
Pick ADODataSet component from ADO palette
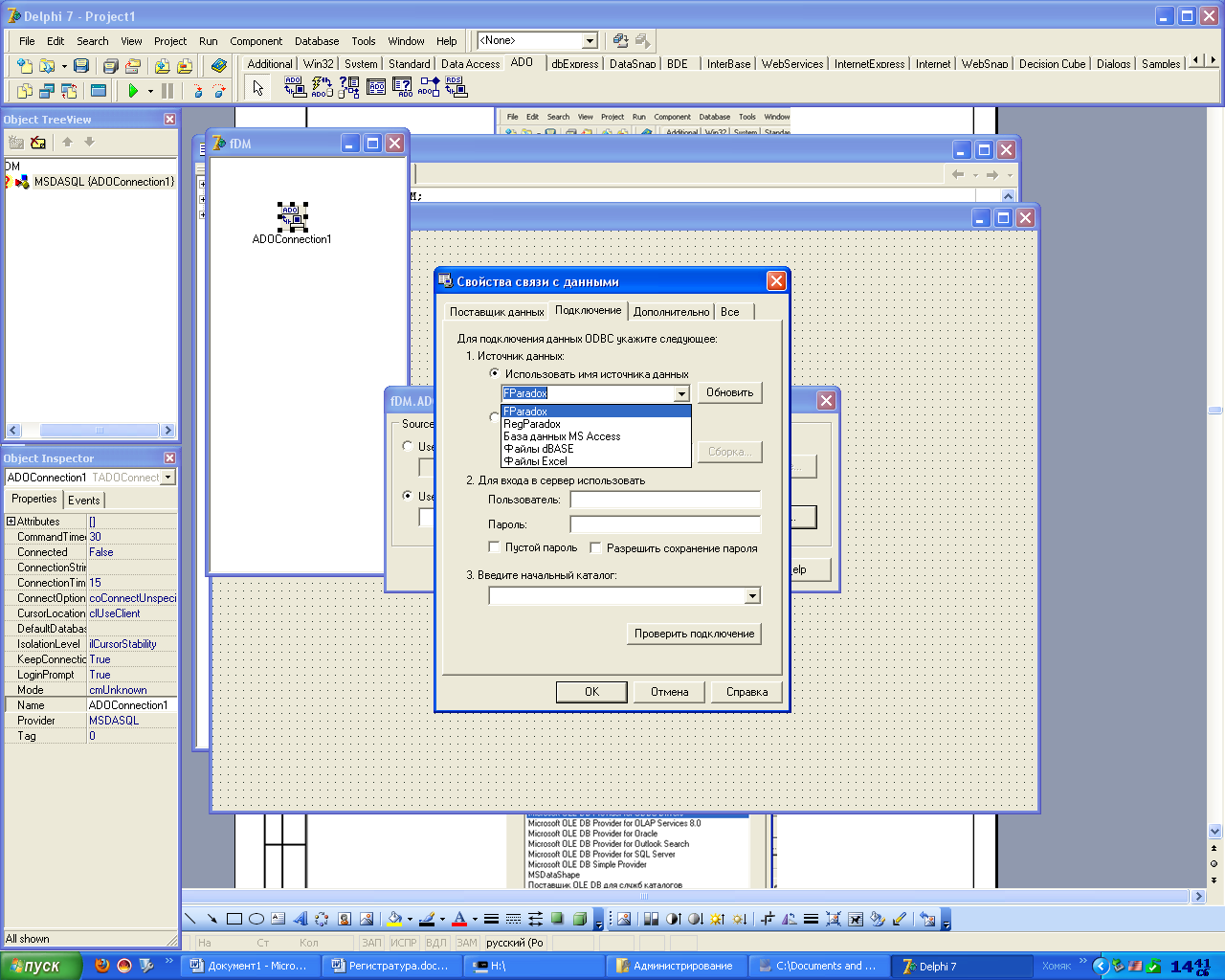[x=348, y=87]
